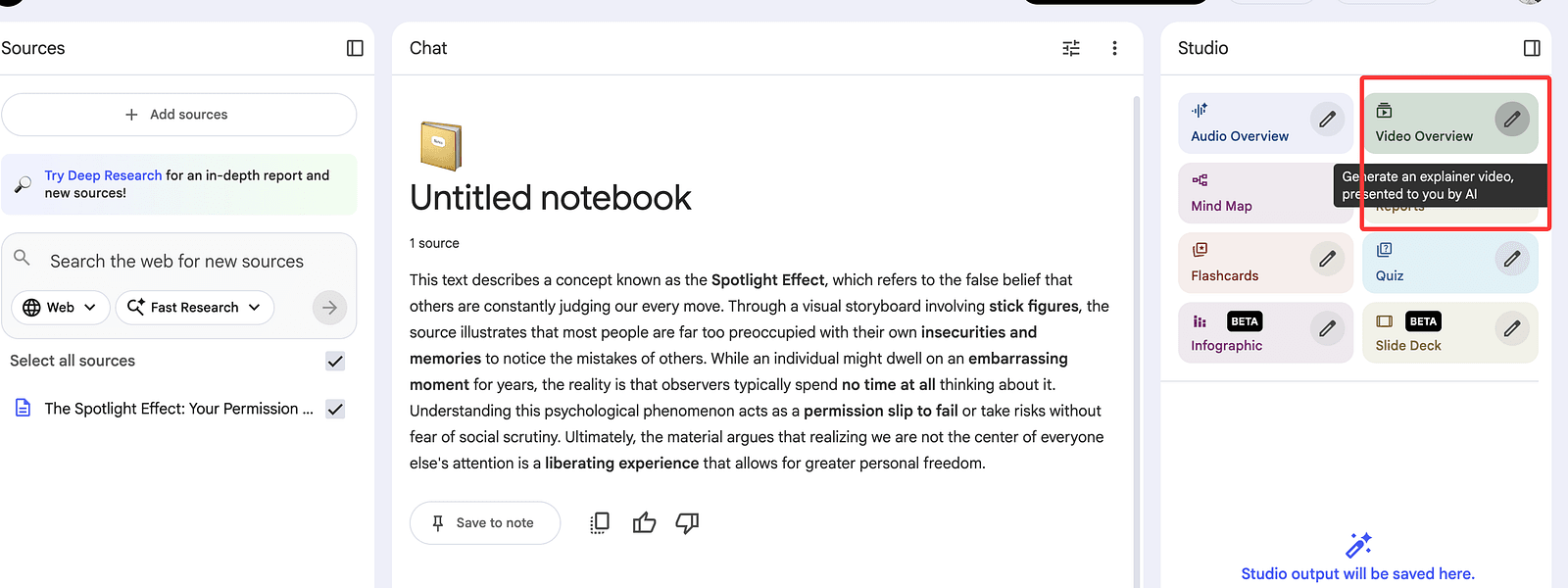Save summary with Save to note
The width and height of the screenshot is (1568, 588).
pyautogui.click(x=484, y=523)
